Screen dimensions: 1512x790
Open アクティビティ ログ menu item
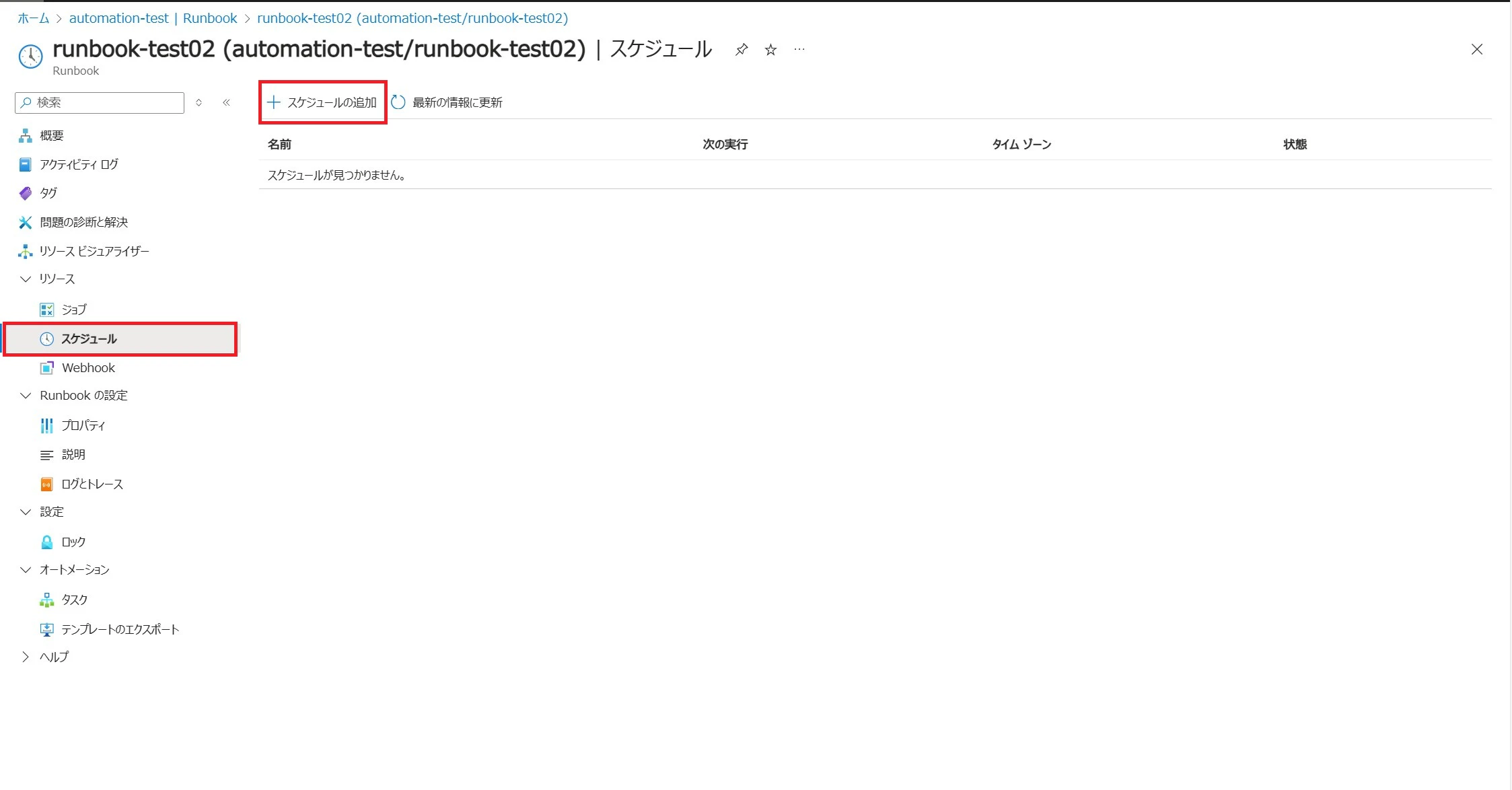[x=79, y=164]
